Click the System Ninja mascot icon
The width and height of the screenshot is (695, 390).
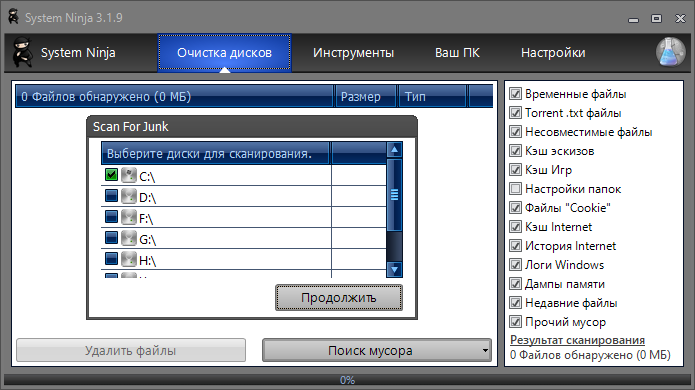(x=22, y=52)
